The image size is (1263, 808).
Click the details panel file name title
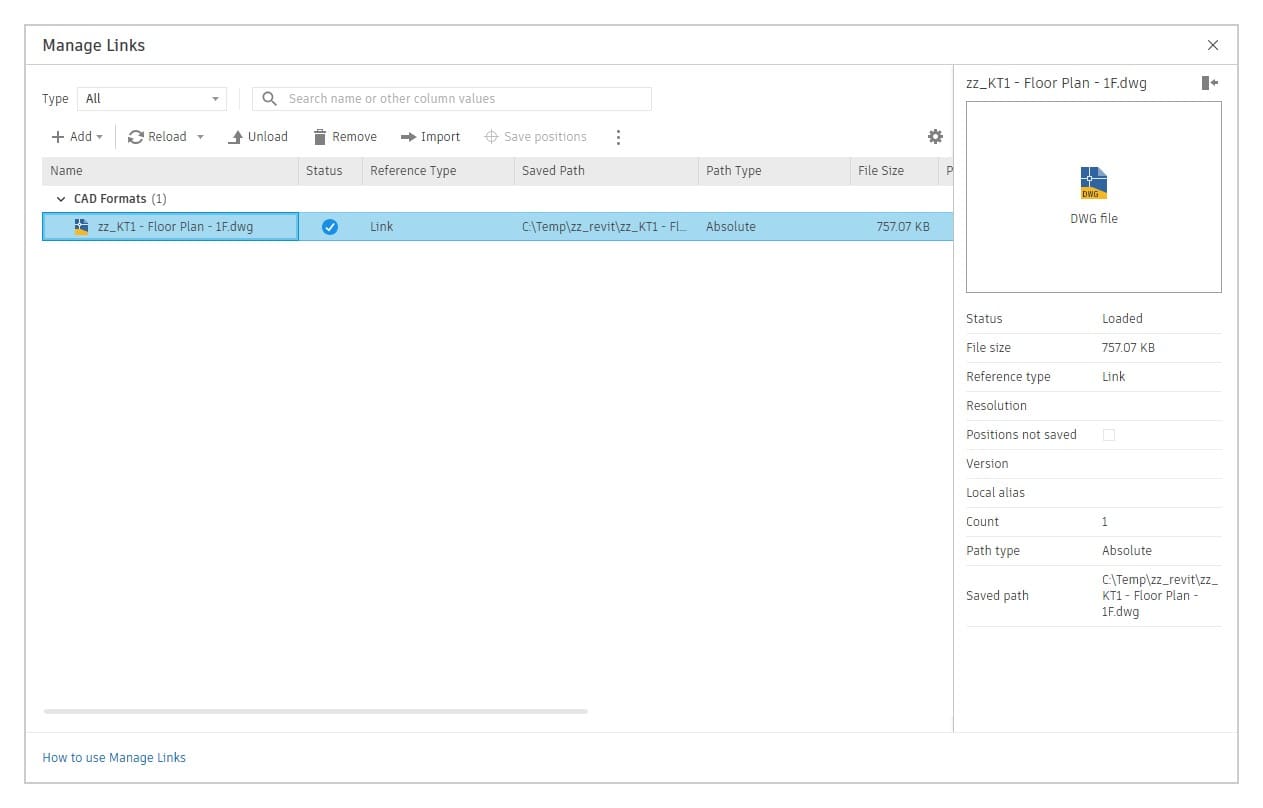coord(1056,83)
